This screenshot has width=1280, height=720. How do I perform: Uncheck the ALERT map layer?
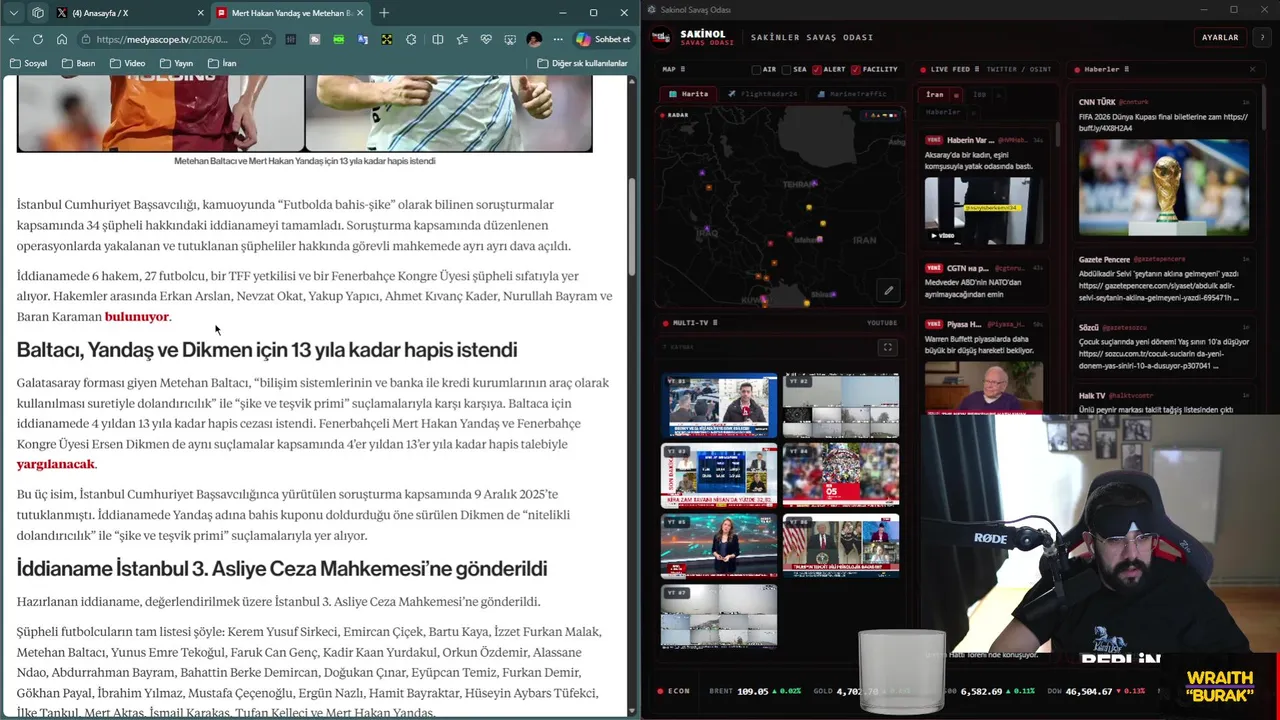[817, 69]
